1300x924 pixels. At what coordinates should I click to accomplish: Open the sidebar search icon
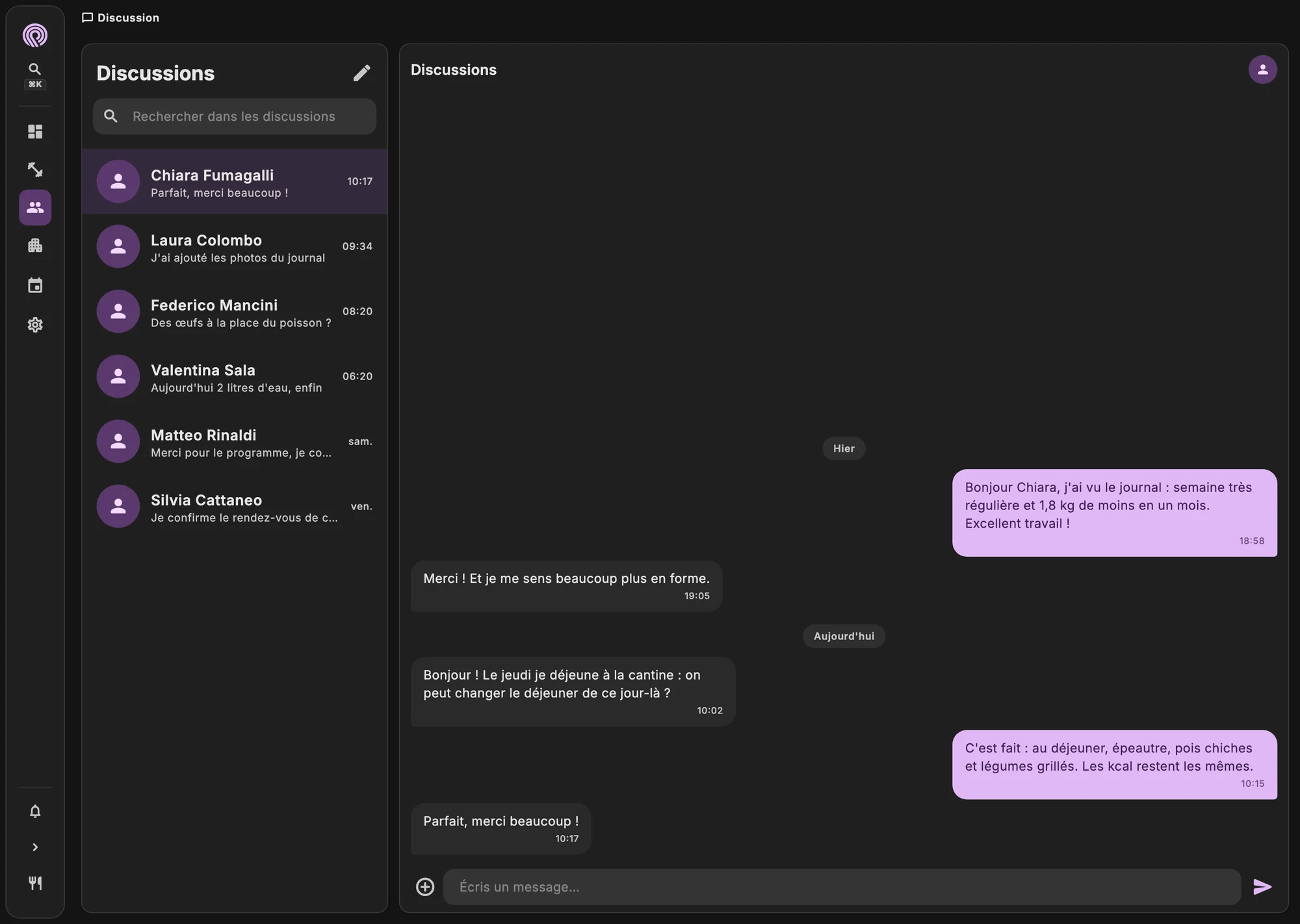[35, 69]
